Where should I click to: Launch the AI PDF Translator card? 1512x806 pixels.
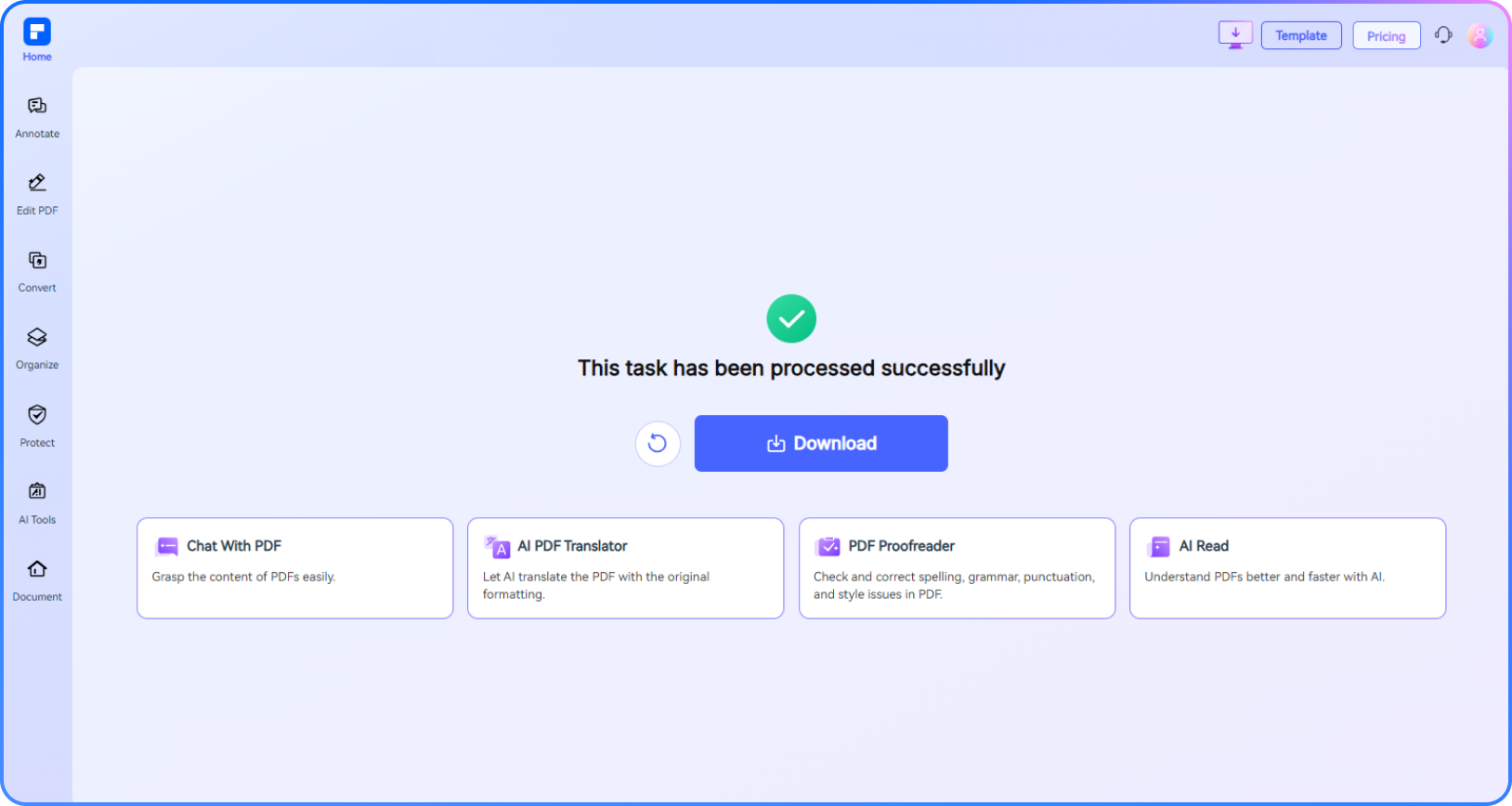625,567
